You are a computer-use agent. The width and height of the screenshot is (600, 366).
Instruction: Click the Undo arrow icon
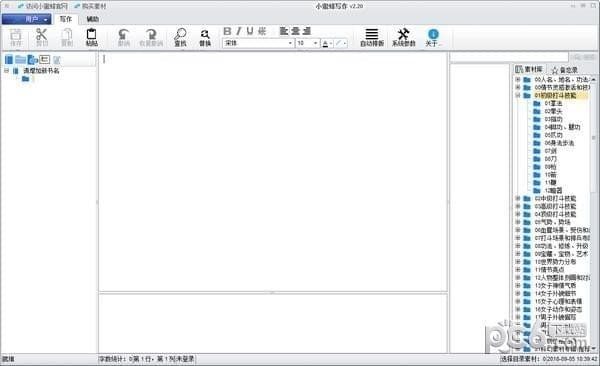pos(123,38)
